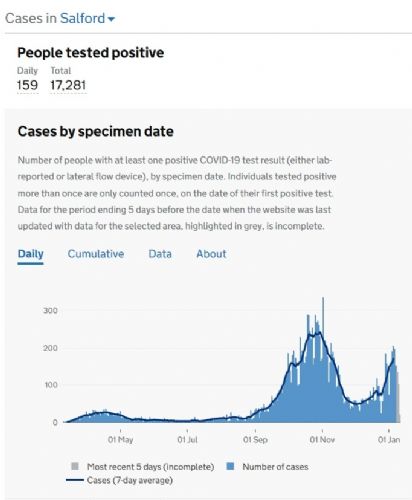Click the blue Number of cases swatch
This screenshot has width=412, height=500.
click(x=230, y=466)
